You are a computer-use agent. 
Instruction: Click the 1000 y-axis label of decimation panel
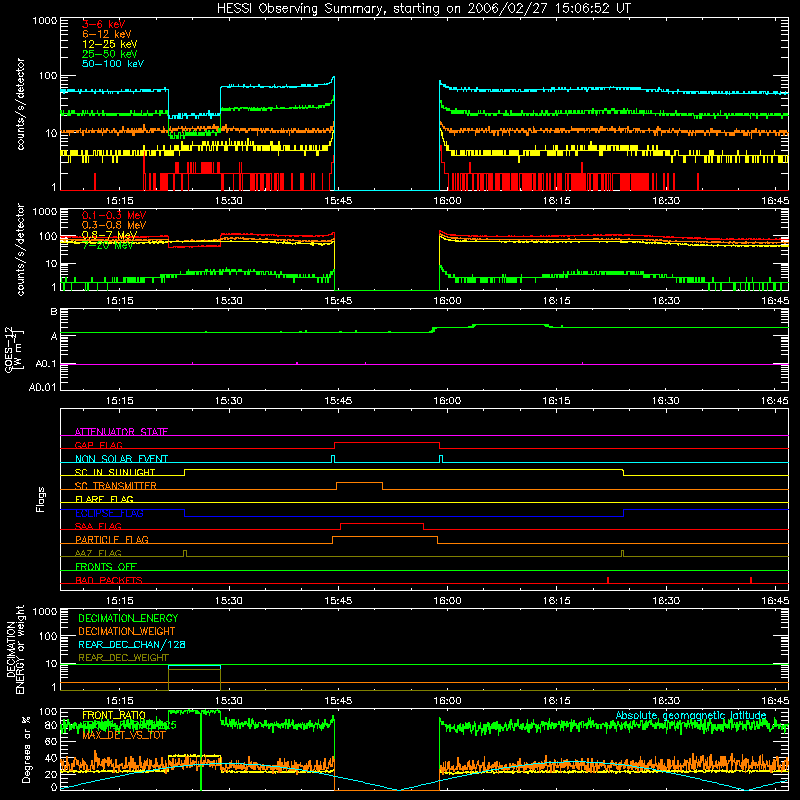click(45, 611)
